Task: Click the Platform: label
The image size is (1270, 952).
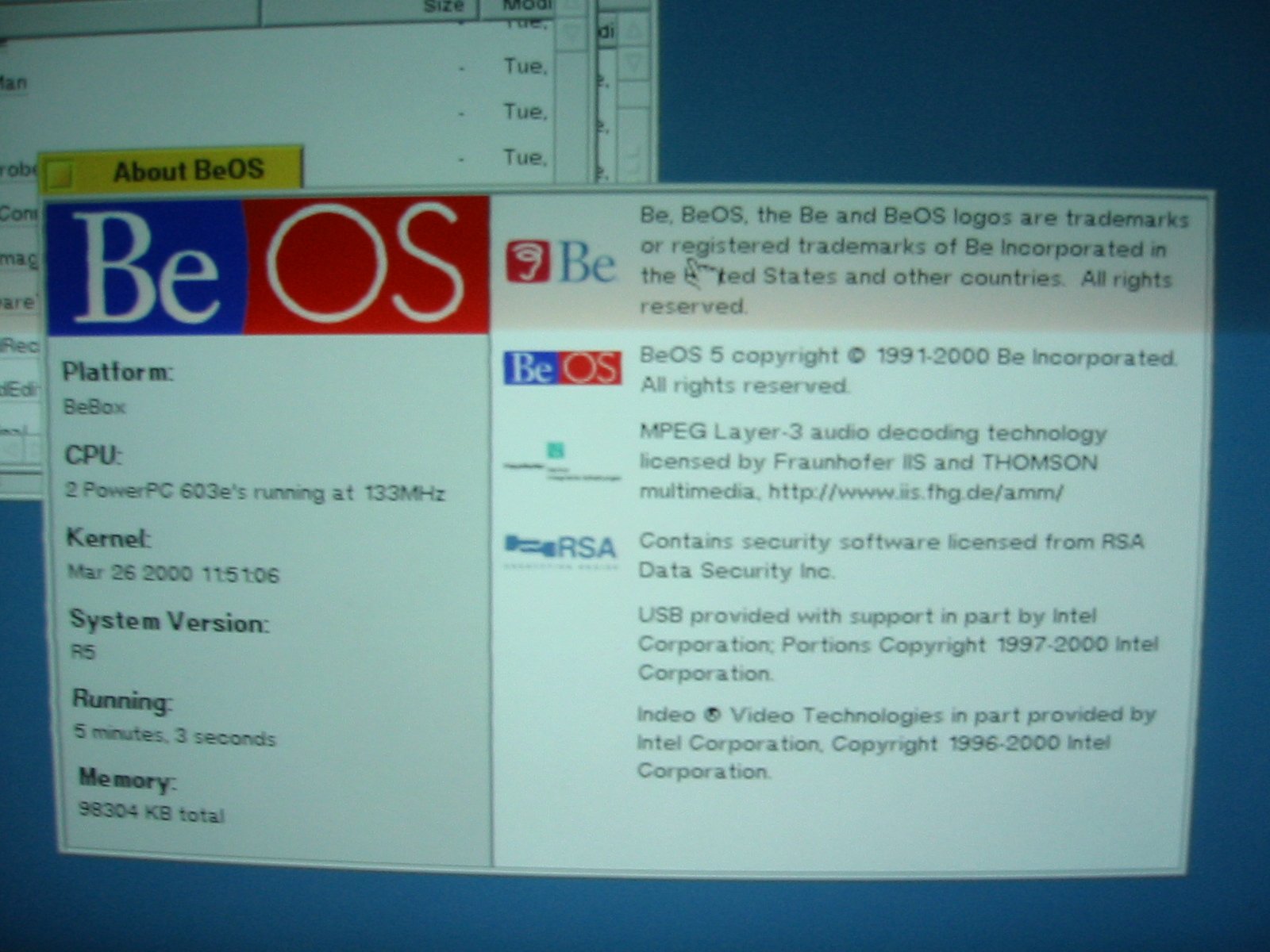Action: point(117,371)
